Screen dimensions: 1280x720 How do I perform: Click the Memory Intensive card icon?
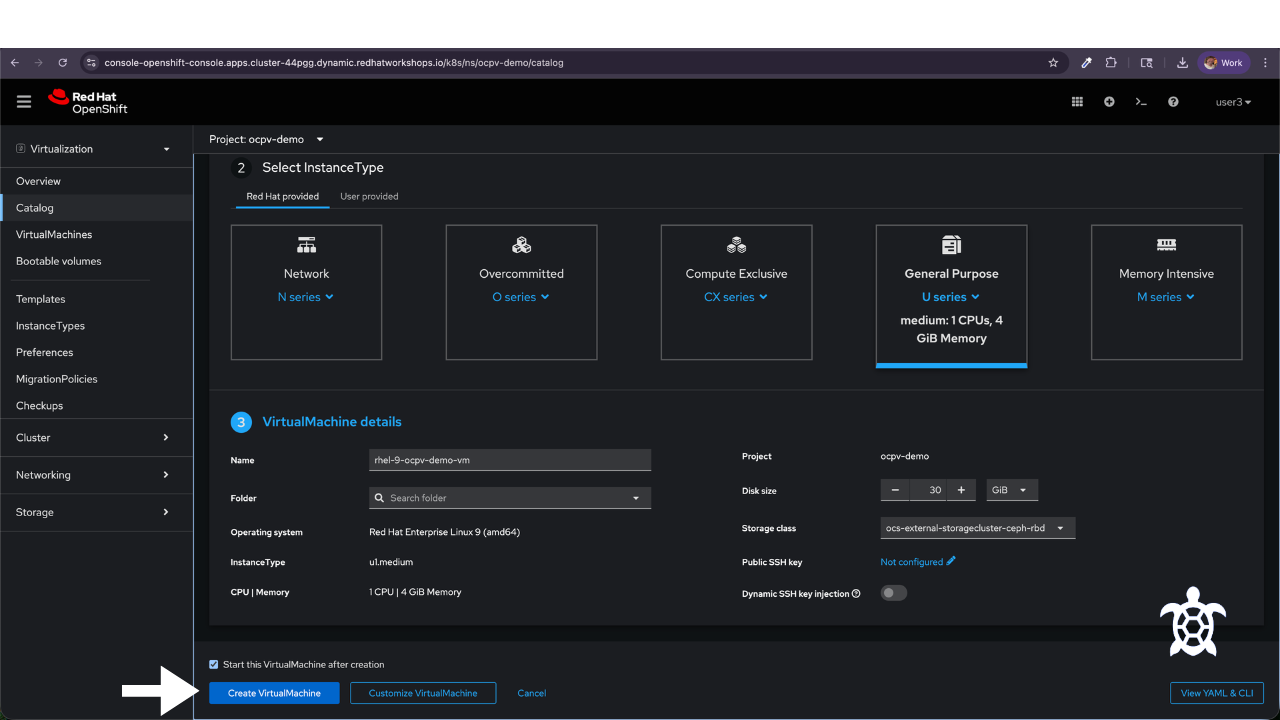[x=1166, y=245]
